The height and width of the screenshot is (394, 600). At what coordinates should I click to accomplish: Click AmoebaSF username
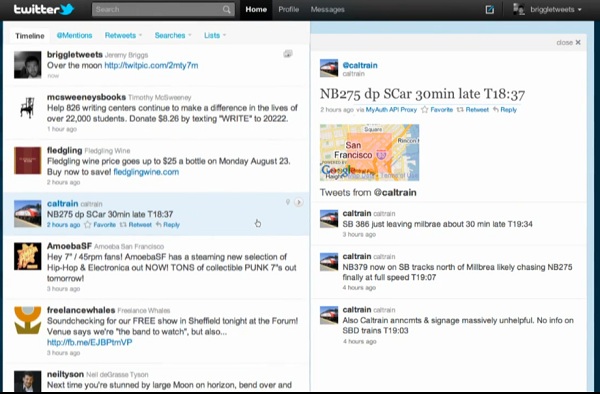[x=69, y=246]
